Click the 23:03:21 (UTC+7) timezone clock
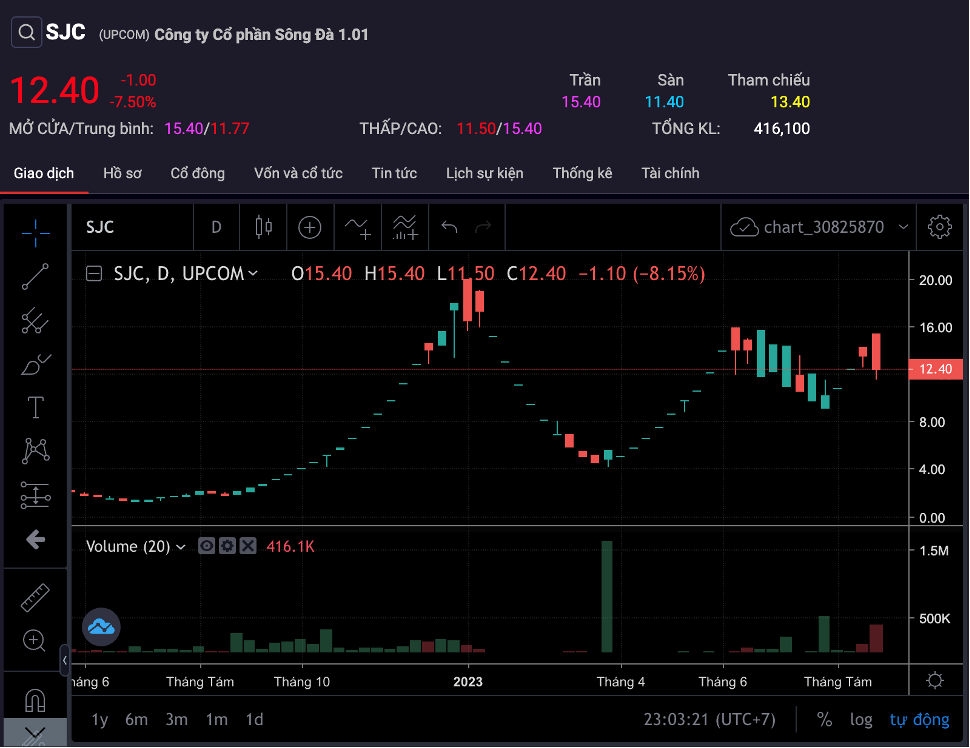Viewport: 970px width, 748px height. tap(709, 720)
